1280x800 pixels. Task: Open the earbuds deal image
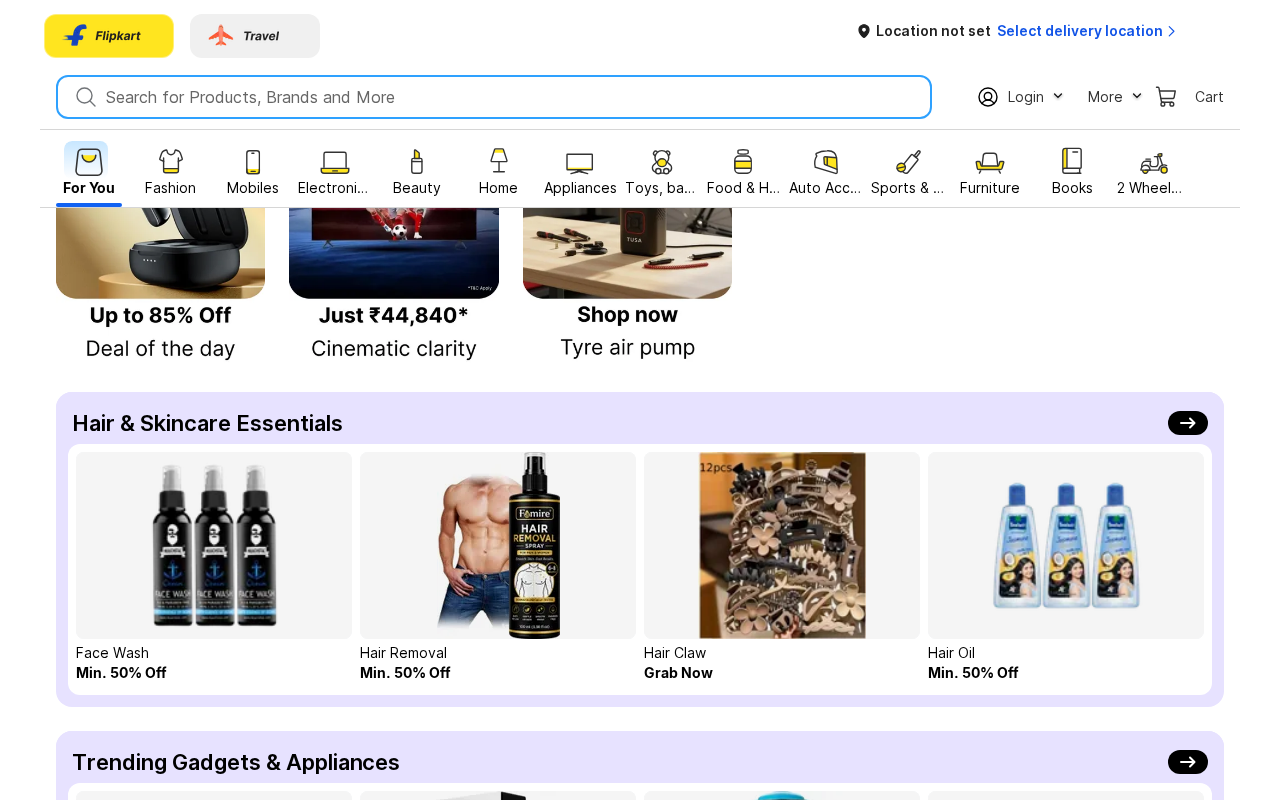click(160, 253)
